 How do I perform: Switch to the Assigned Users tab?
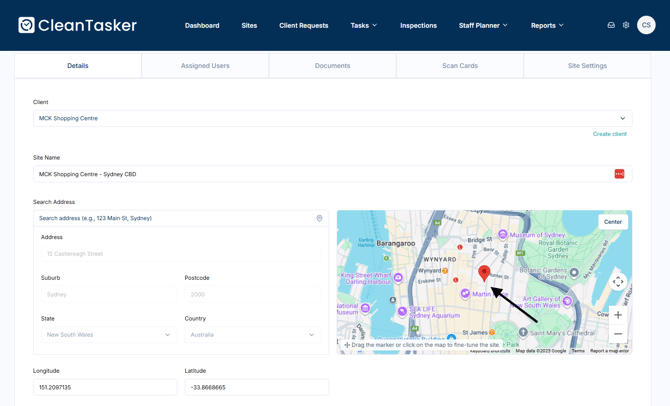[205, 66]
